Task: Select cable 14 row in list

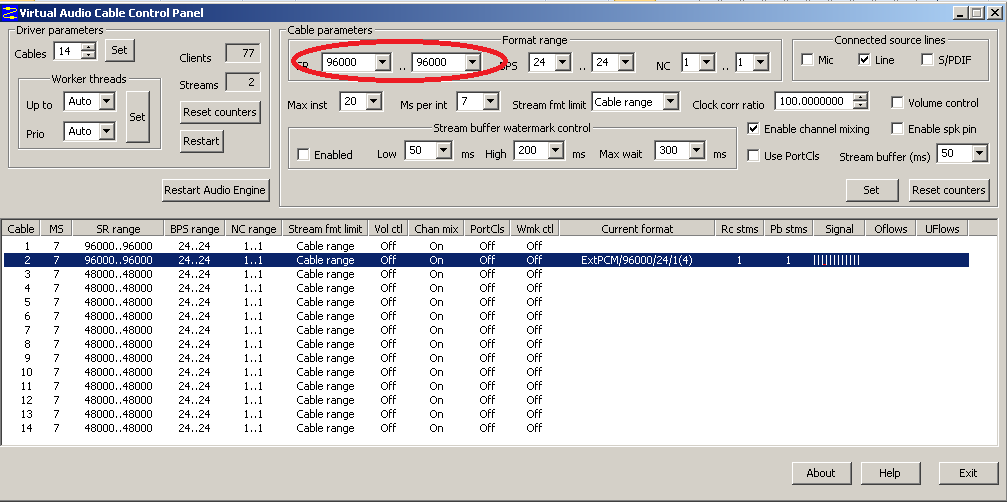Action: pos(486,428)
